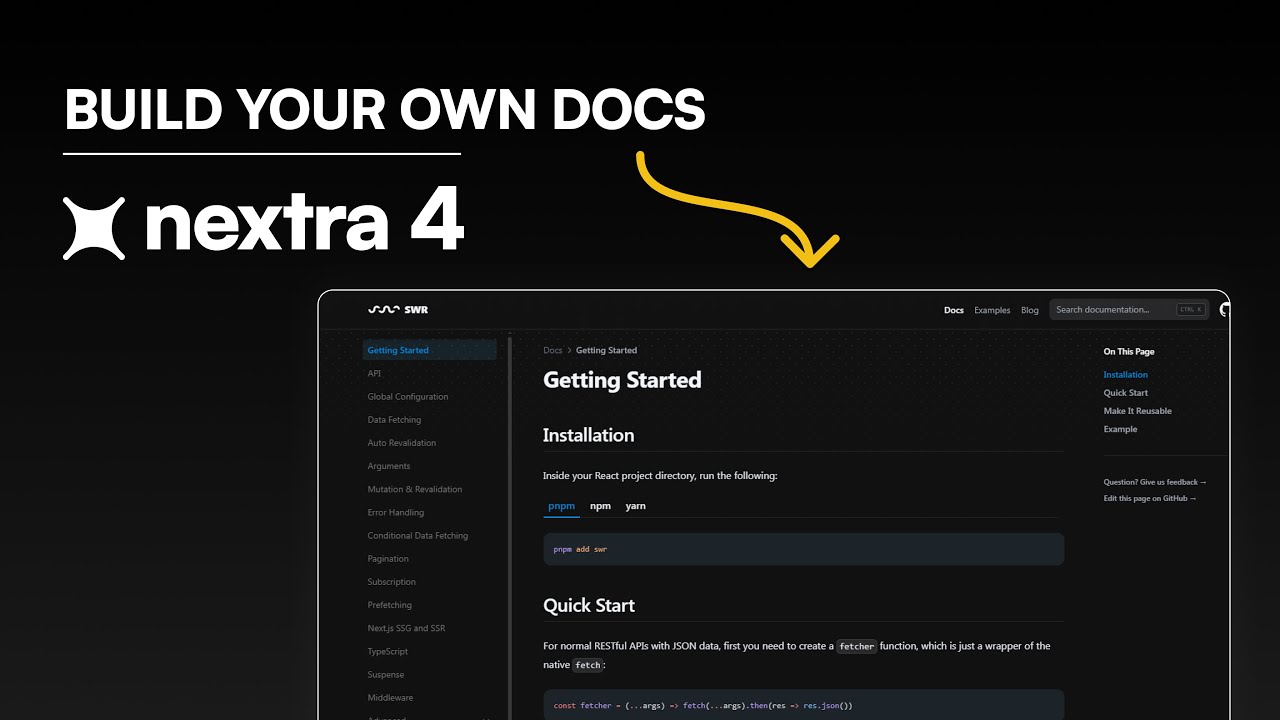This screenshot has height=720, width=1280.
Task: Switch to the yarn install tab
Action: pos(636,506)
